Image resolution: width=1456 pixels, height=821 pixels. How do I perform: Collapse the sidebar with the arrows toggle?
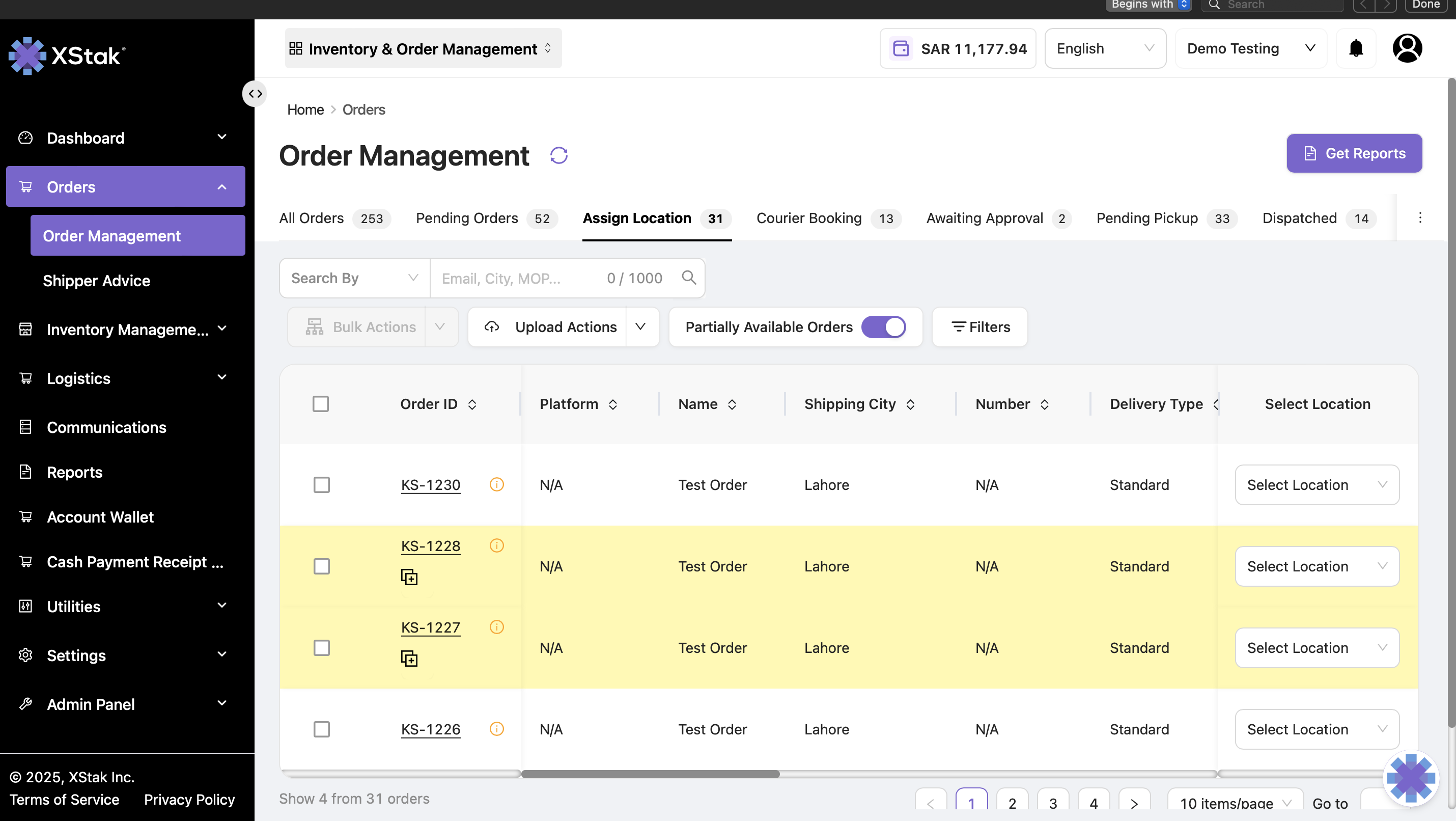coord(255,94)
